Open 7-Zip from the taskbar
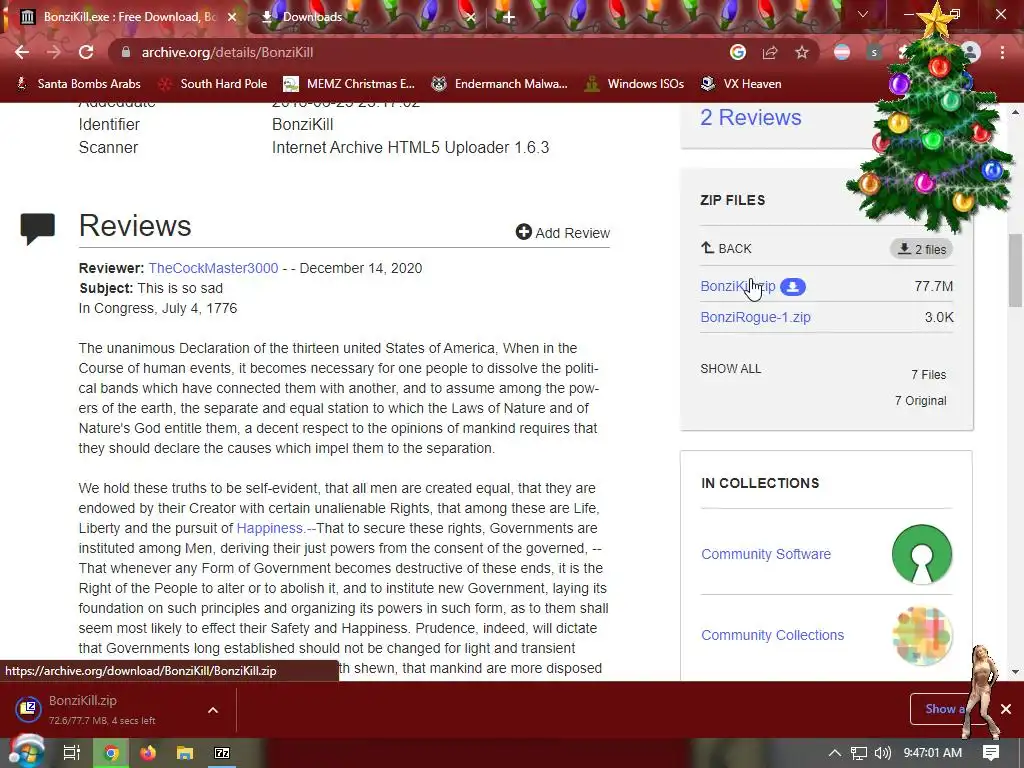The height and width of the screenshot is (768, 1024). click(222, 753)
